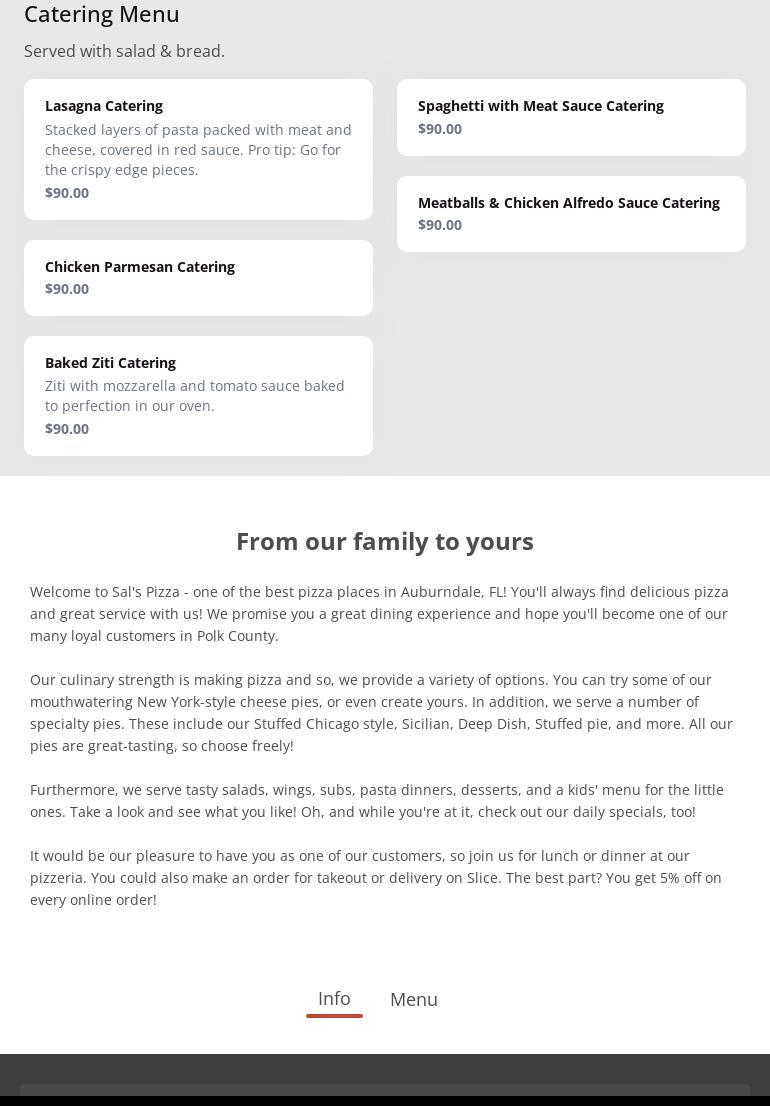This screenshot has height=1106, width=770.
Task: Click the $90.00 price under Lasagna Catering
Action: pos(67,193)
